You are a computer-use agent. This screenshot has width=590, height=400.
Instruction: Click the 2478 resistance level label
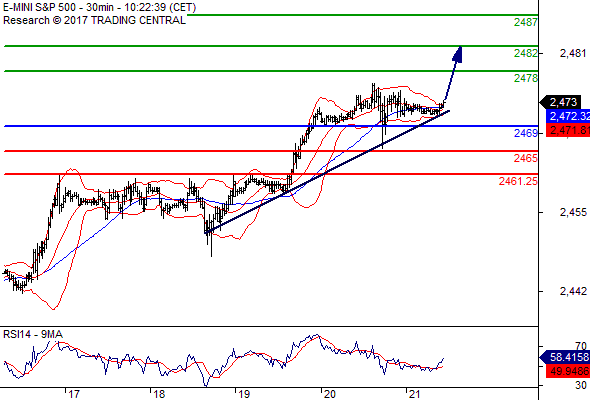pos(526,78)
